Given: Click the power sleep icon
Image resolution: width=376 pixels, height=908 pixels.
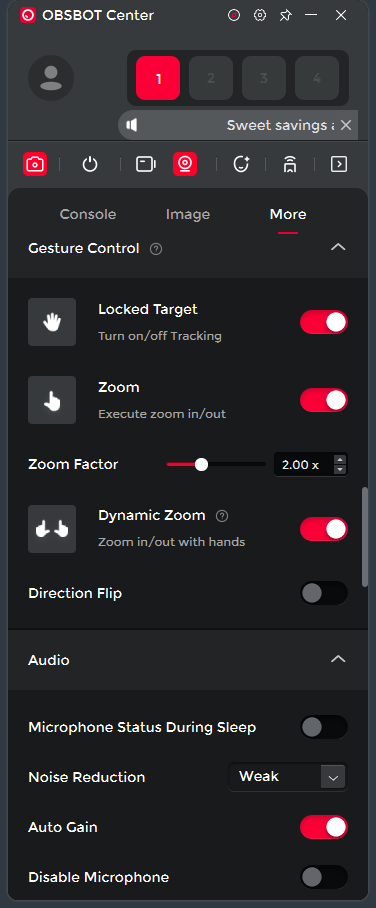Looking at the screenshot, I should [90, 164].
